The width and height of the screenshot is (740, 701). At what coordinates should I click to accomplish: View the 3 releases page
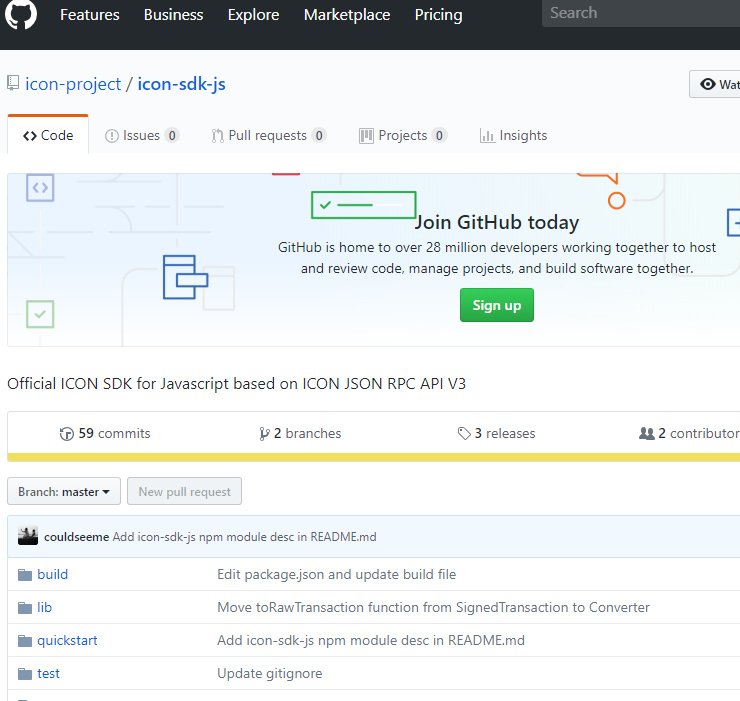pos(496,433)
